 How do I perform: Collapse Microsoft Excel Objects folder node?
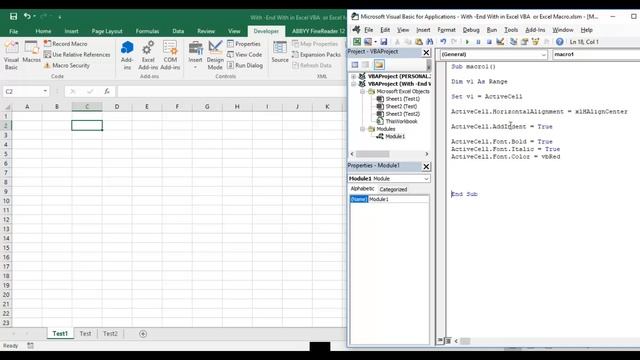[362, 91]
